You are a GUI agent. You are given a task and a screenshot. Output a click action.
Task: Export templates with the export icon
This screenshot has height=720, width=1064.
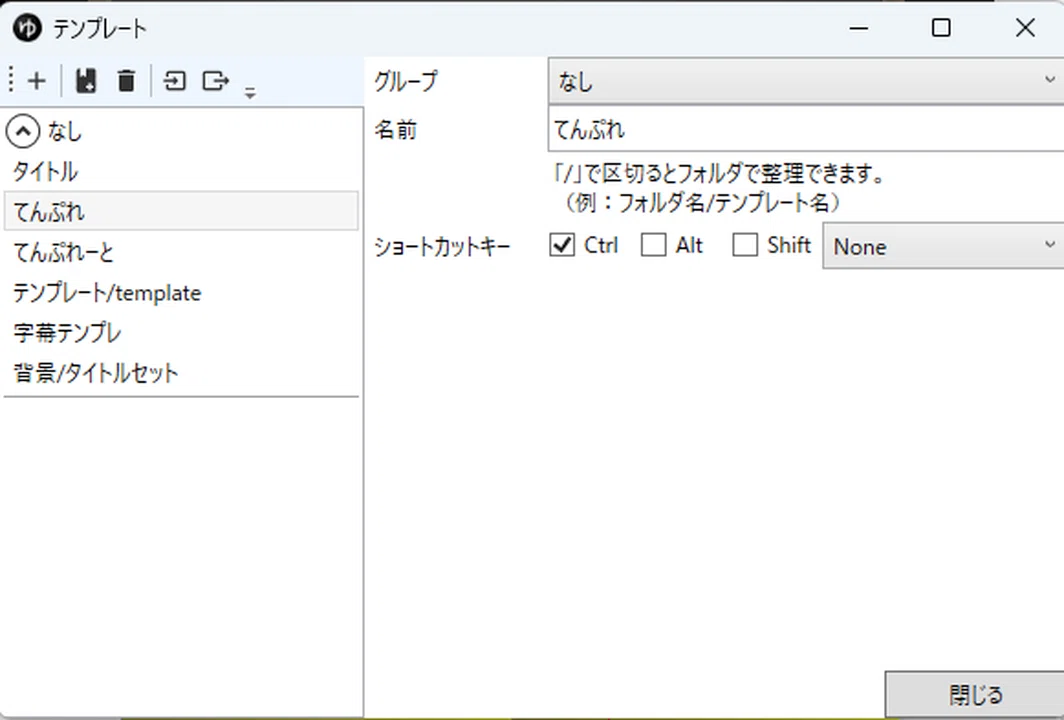point(215,81)
